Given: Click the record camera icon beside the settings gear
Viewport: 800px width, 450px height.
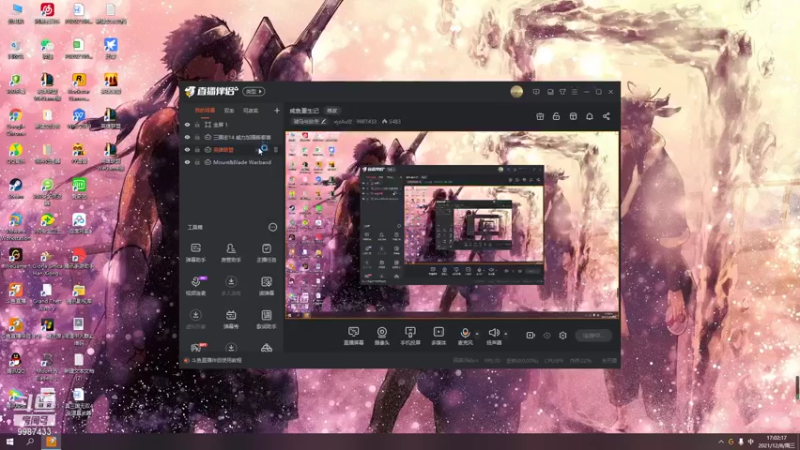Looking at the screenshot, I should [531, 335].
